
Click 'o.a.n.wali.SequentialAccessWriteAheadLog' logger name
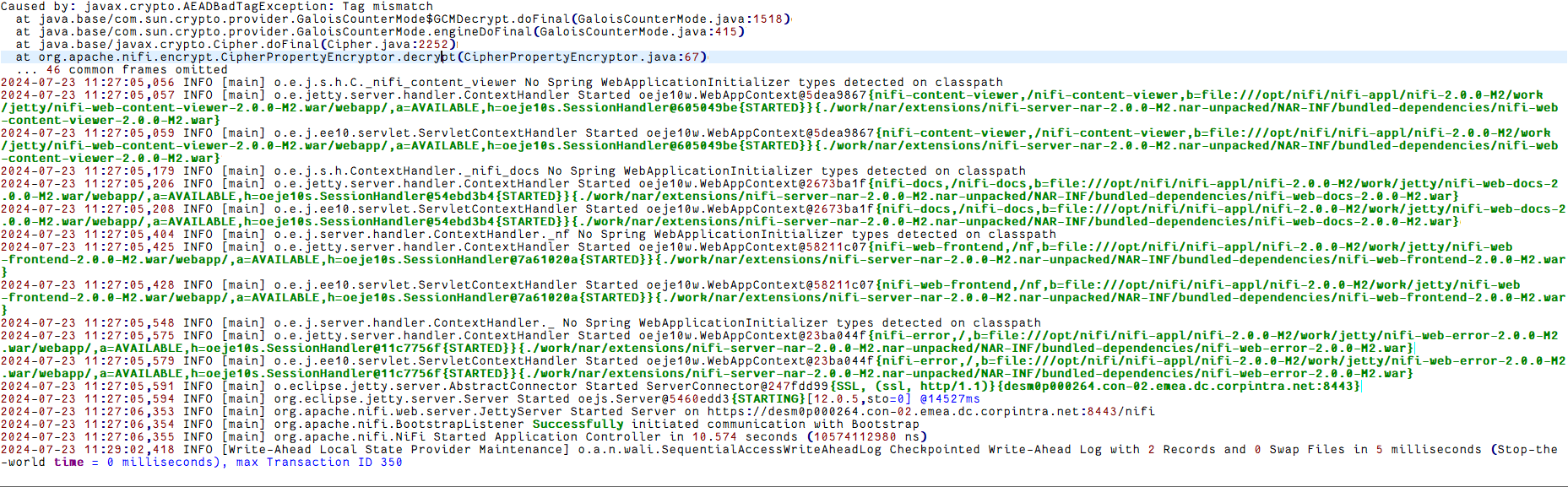[x=730, y=449]
